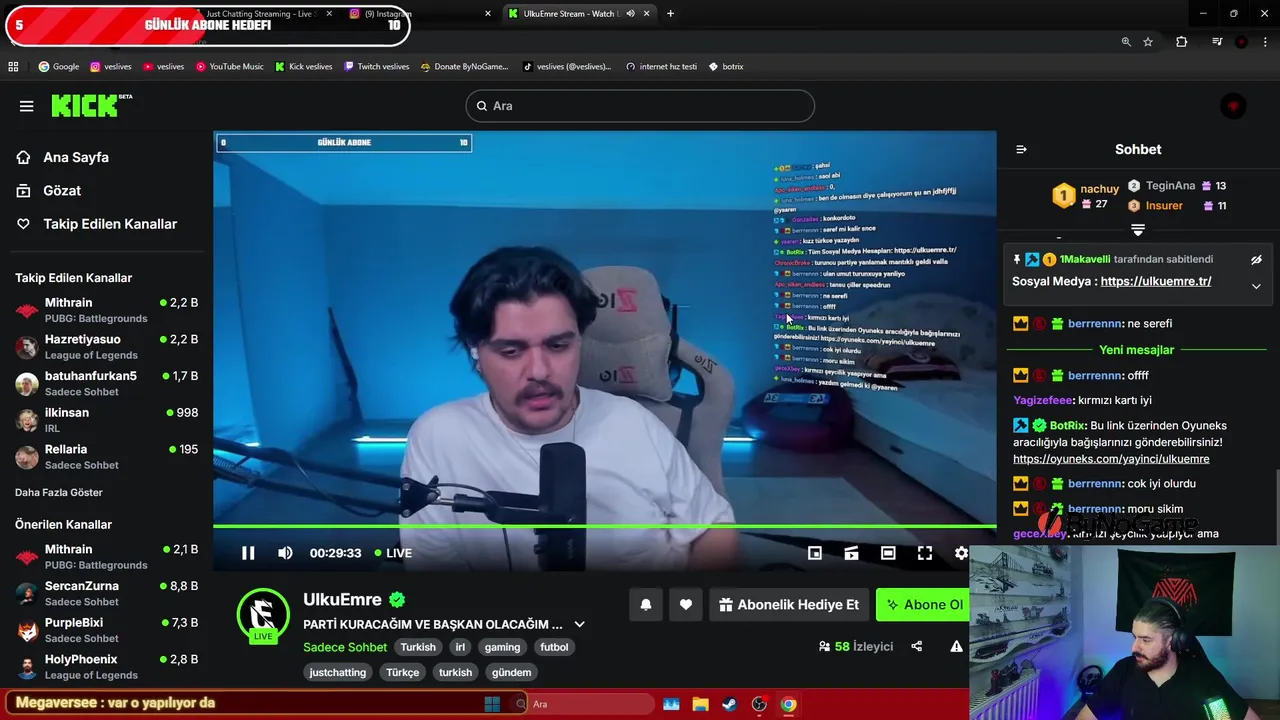This screenshot has width=1280, height=720.
Task: Bookmark this page with star icon
Action: (x=1148, y=42)
